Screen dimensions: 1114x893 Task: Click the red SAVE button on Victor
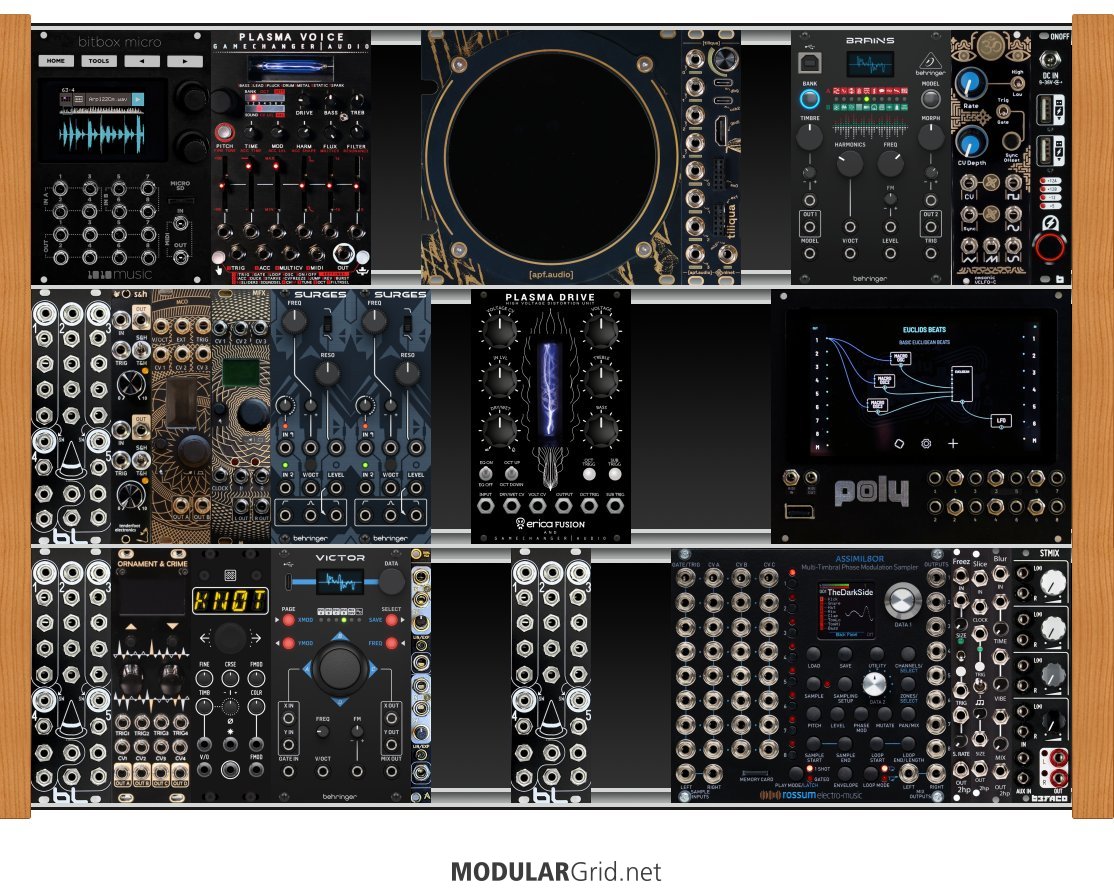pos(391,620)
